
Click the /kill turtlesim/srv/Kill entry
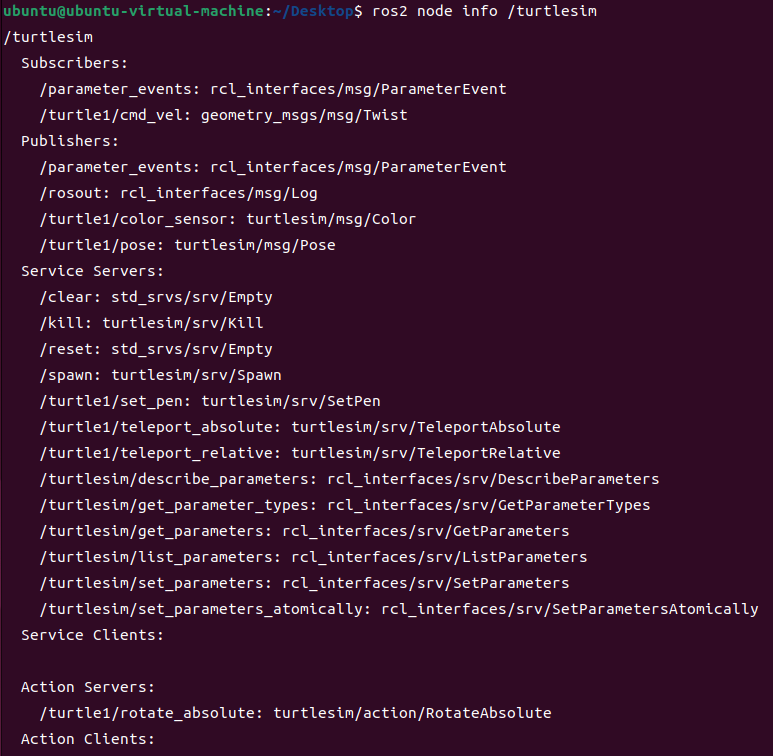(x=152, y=323)
